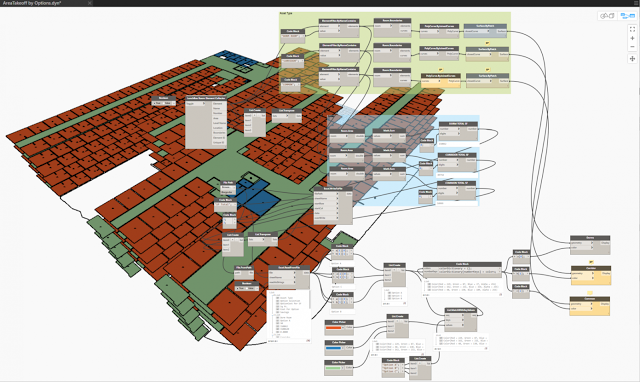Viewport: 640px width, 382px height.
Task: Select True on lower Boolean node by File.FromPath
Action: 241,288
